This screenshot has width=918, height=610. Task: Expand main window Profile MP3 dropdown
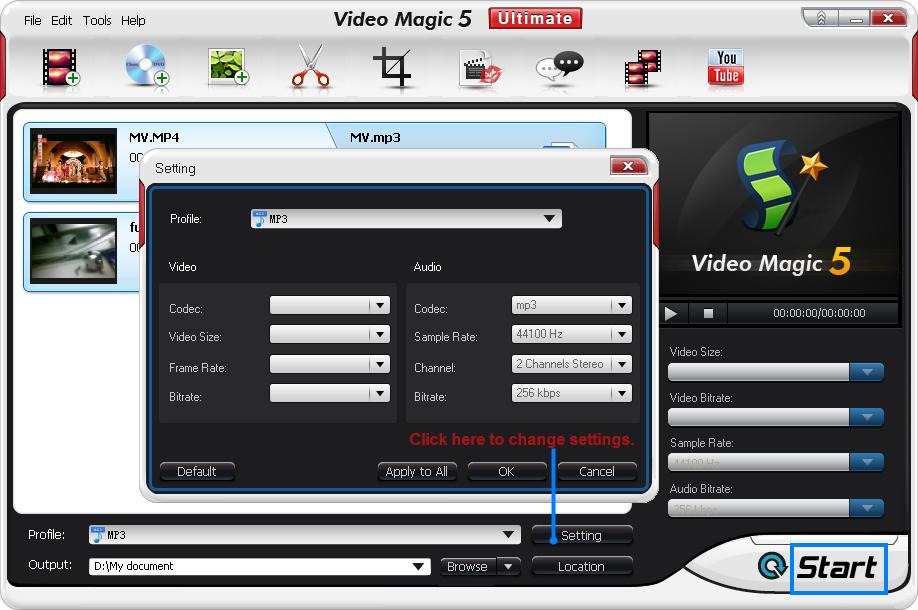click(508, 534)
